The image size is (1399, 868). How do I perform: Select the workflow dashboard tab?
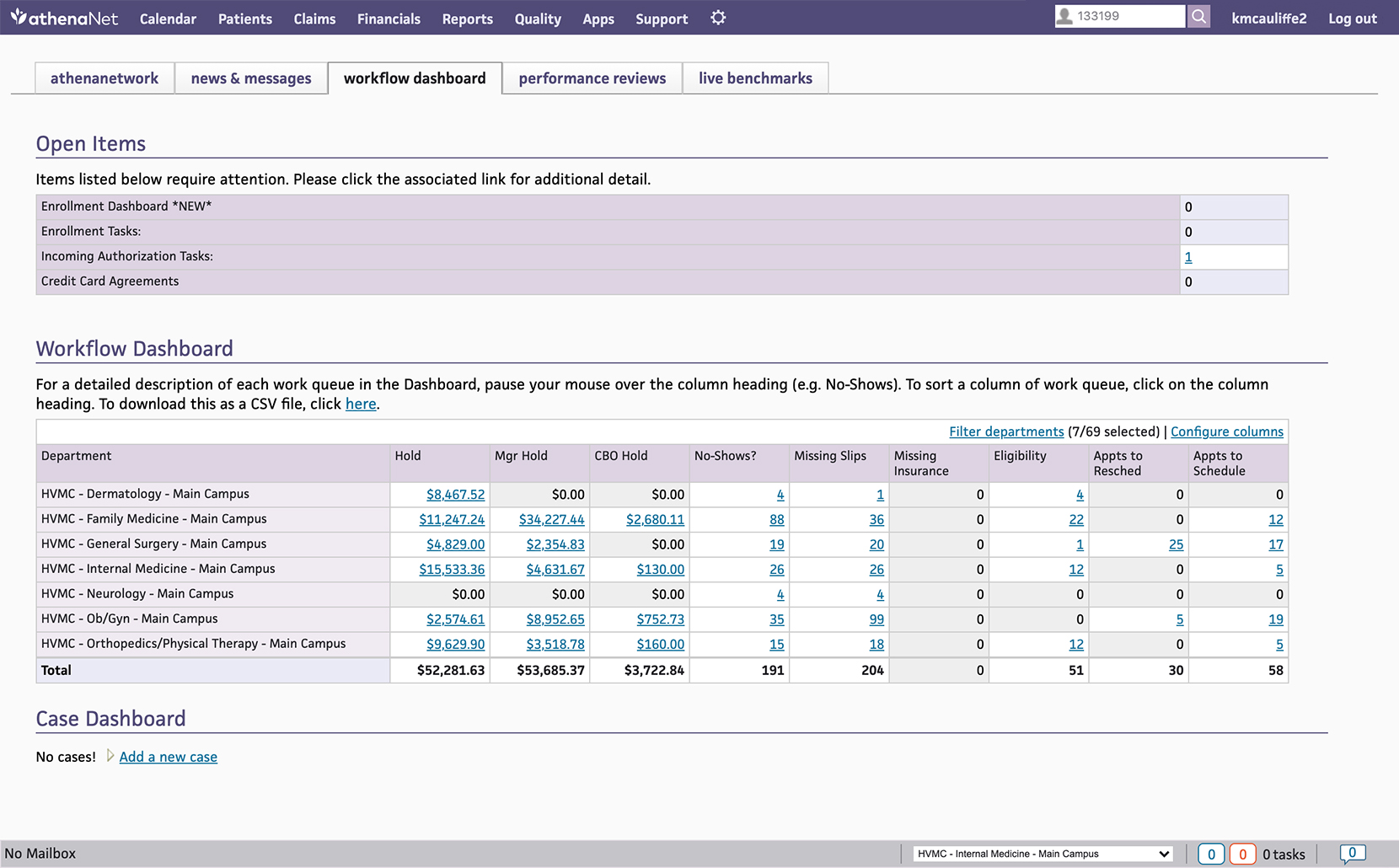(415, 78)
